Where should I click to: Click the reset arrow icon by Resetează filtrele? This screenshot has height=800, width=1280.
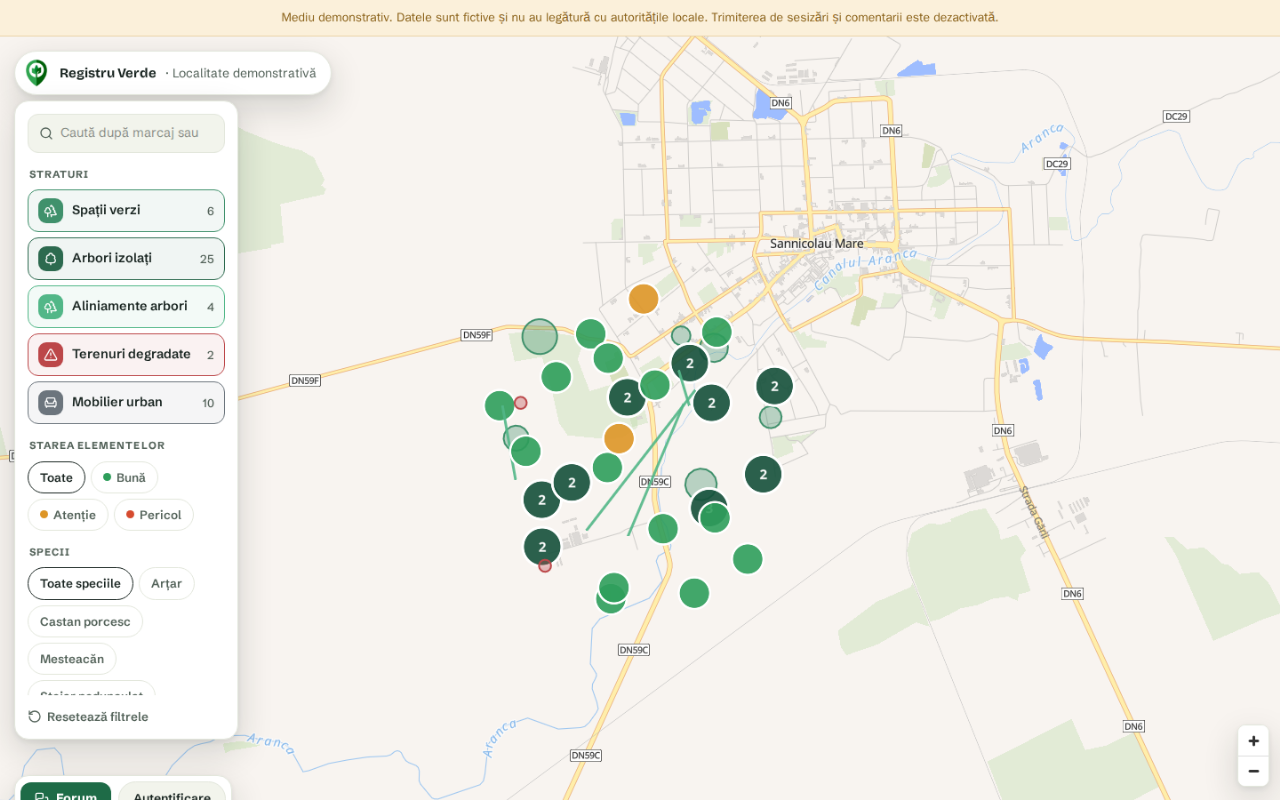click(35, 717)
